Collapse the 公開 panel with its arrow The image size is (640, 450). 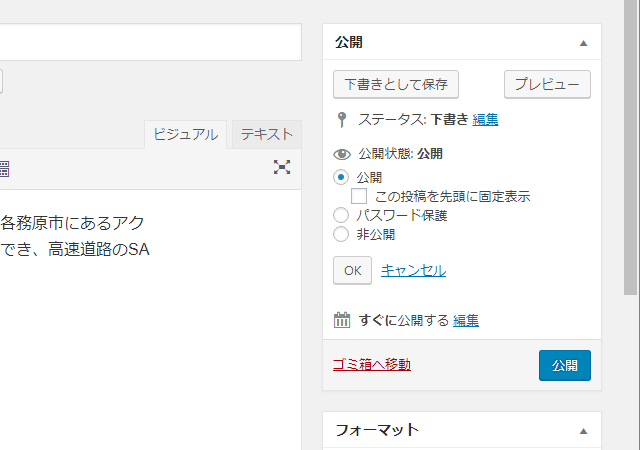click(583, 43)
